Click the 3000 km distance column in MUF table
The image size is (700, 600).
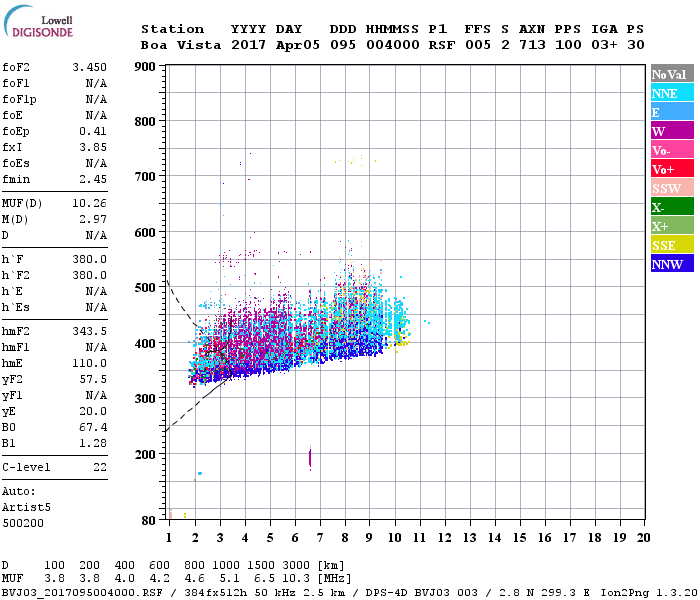(x=296, y=565)
